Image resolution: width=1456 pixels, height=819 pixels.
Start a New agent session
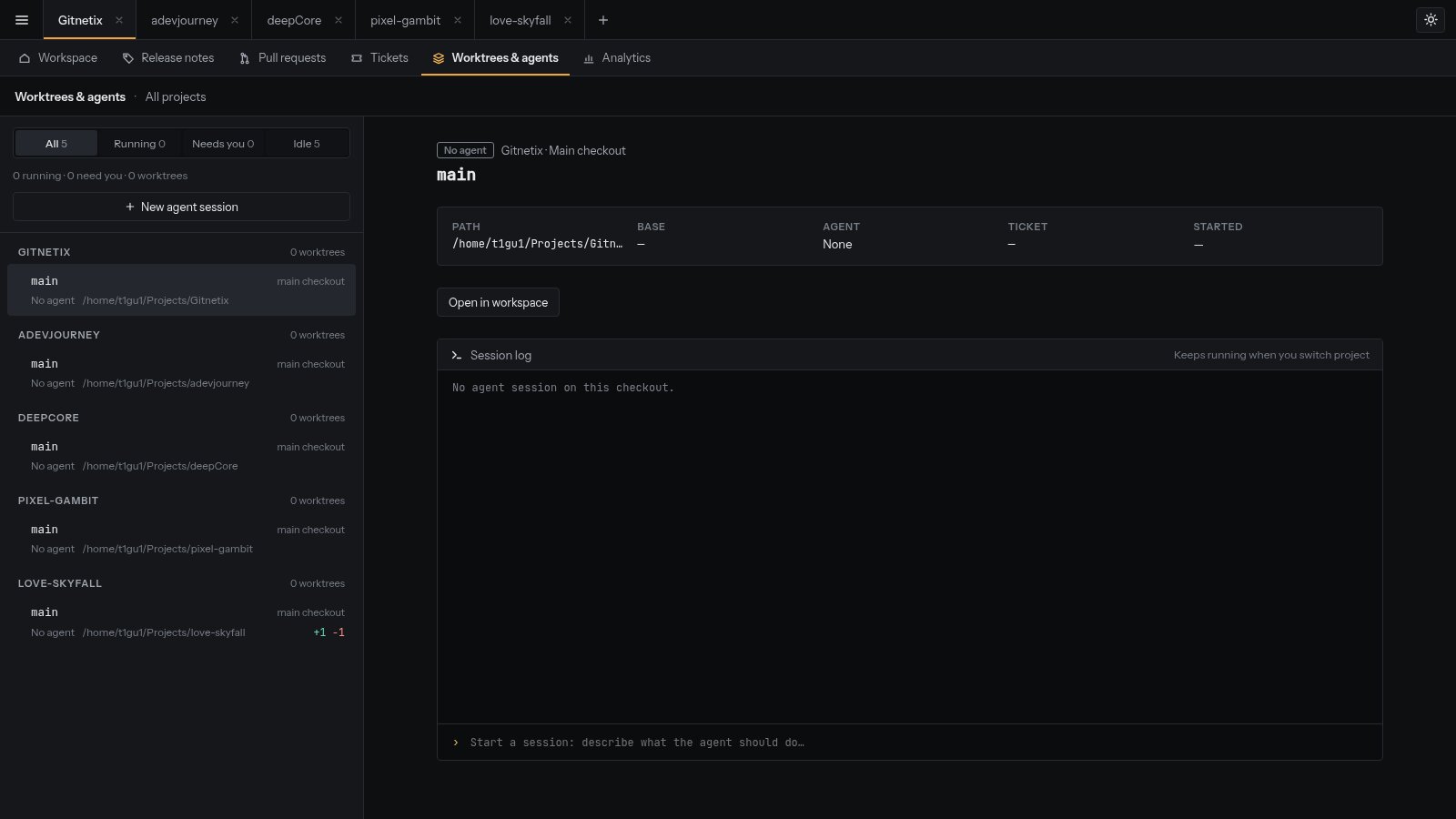181,207
